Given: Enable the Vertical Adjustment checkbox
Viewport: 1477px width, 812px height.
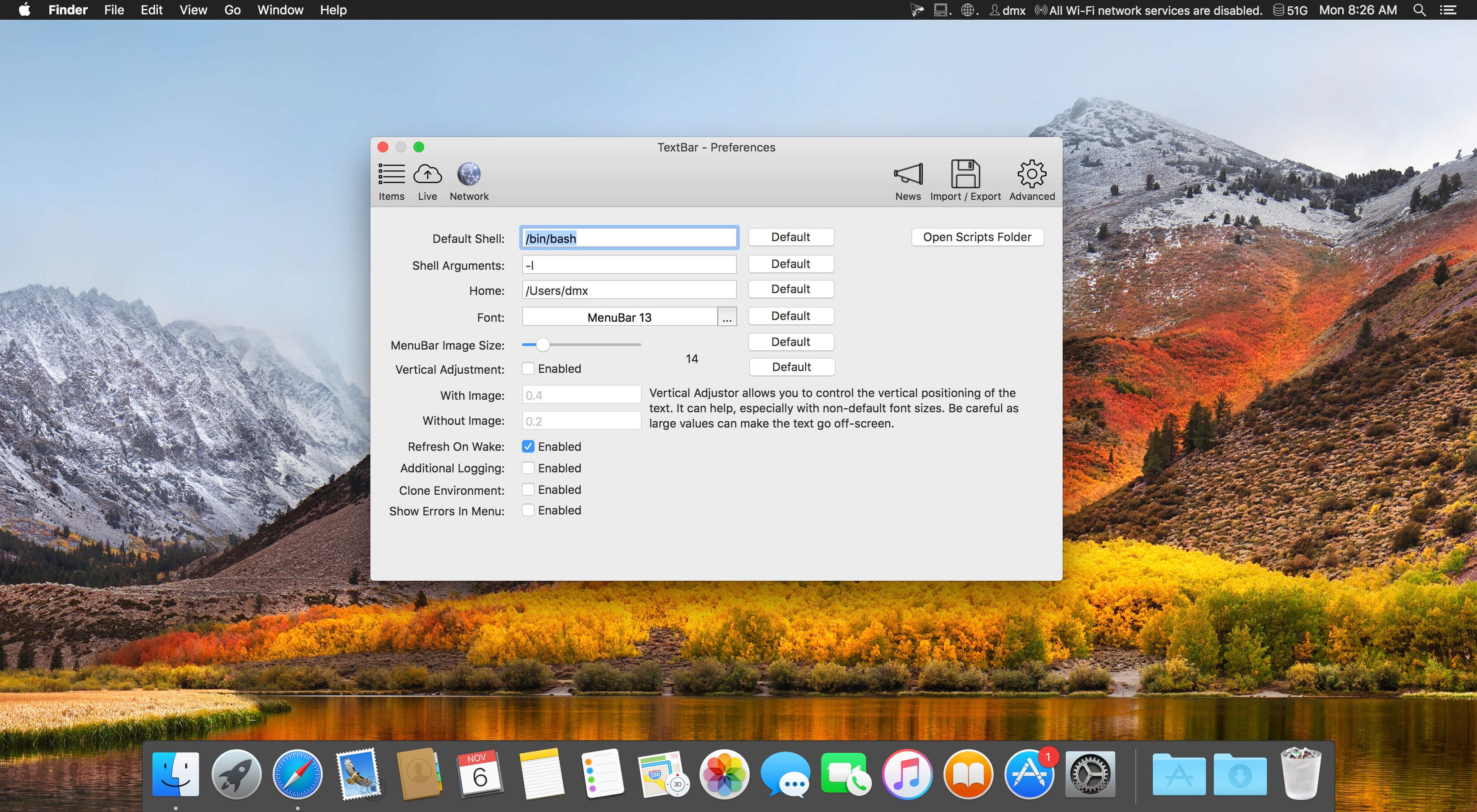Looking at the screenshot, I should pyautogui.click(x=528, y=368).
